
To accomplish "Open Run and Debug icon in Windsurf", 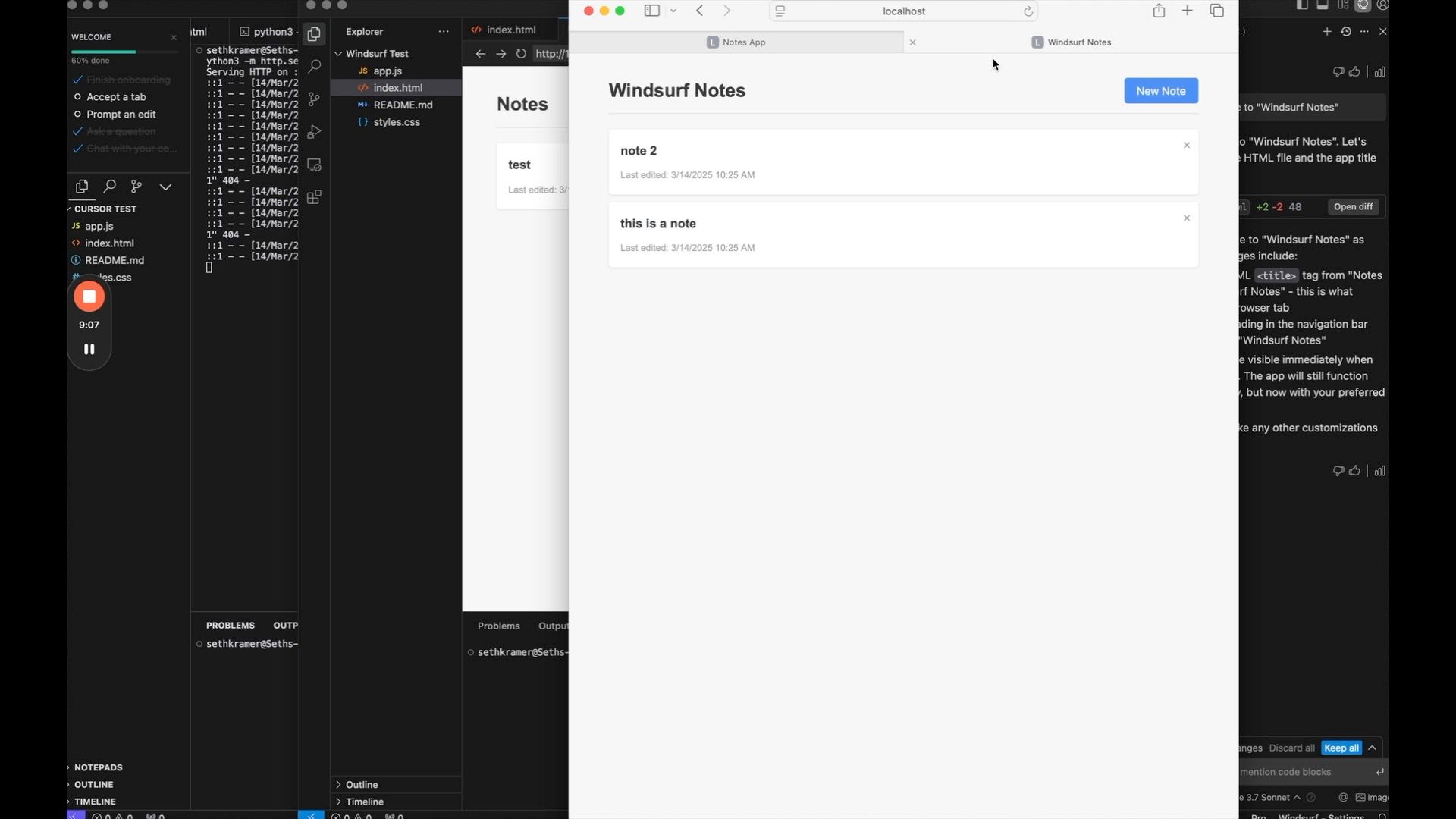I will [x=314, y=132].
